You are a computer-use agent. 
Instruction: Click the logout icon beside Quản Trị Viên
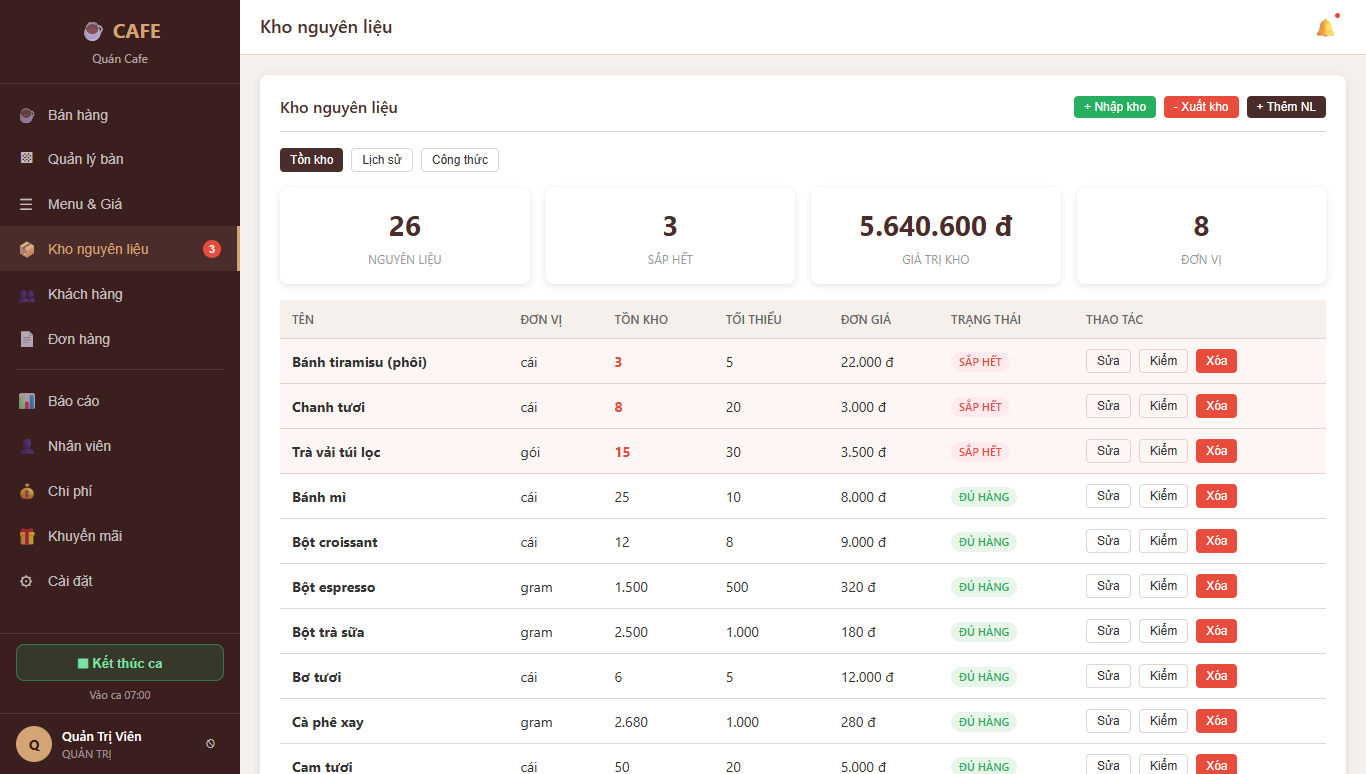coord(210,744)
